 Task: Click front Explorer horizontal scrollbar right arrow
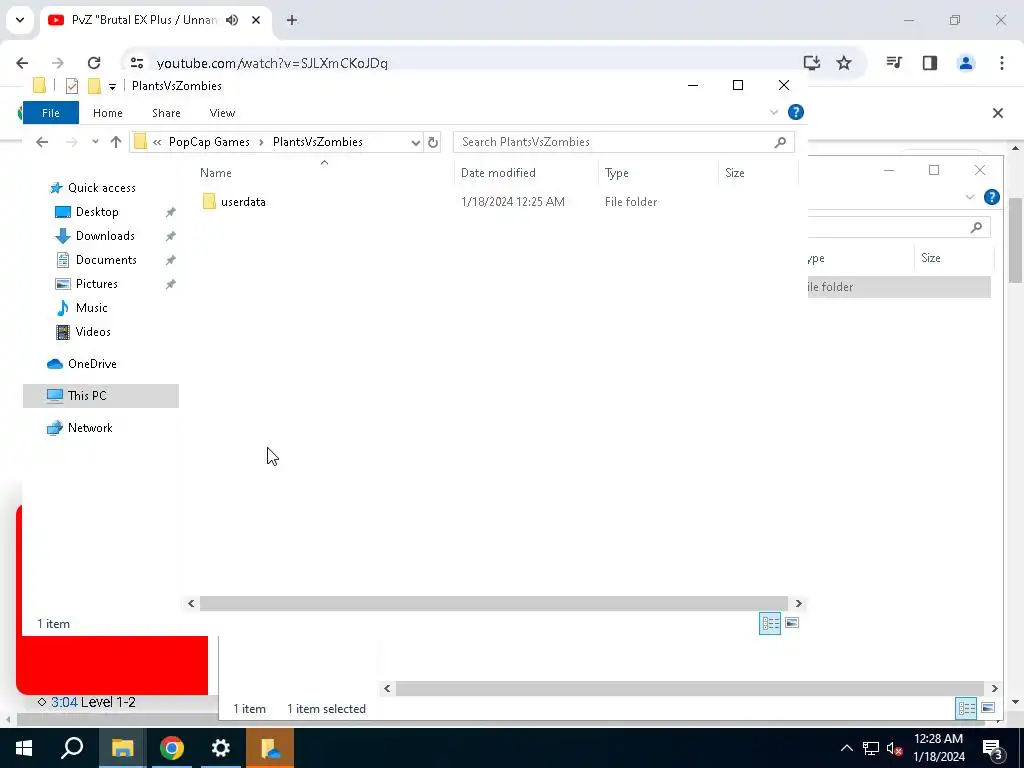pos(798,603)
